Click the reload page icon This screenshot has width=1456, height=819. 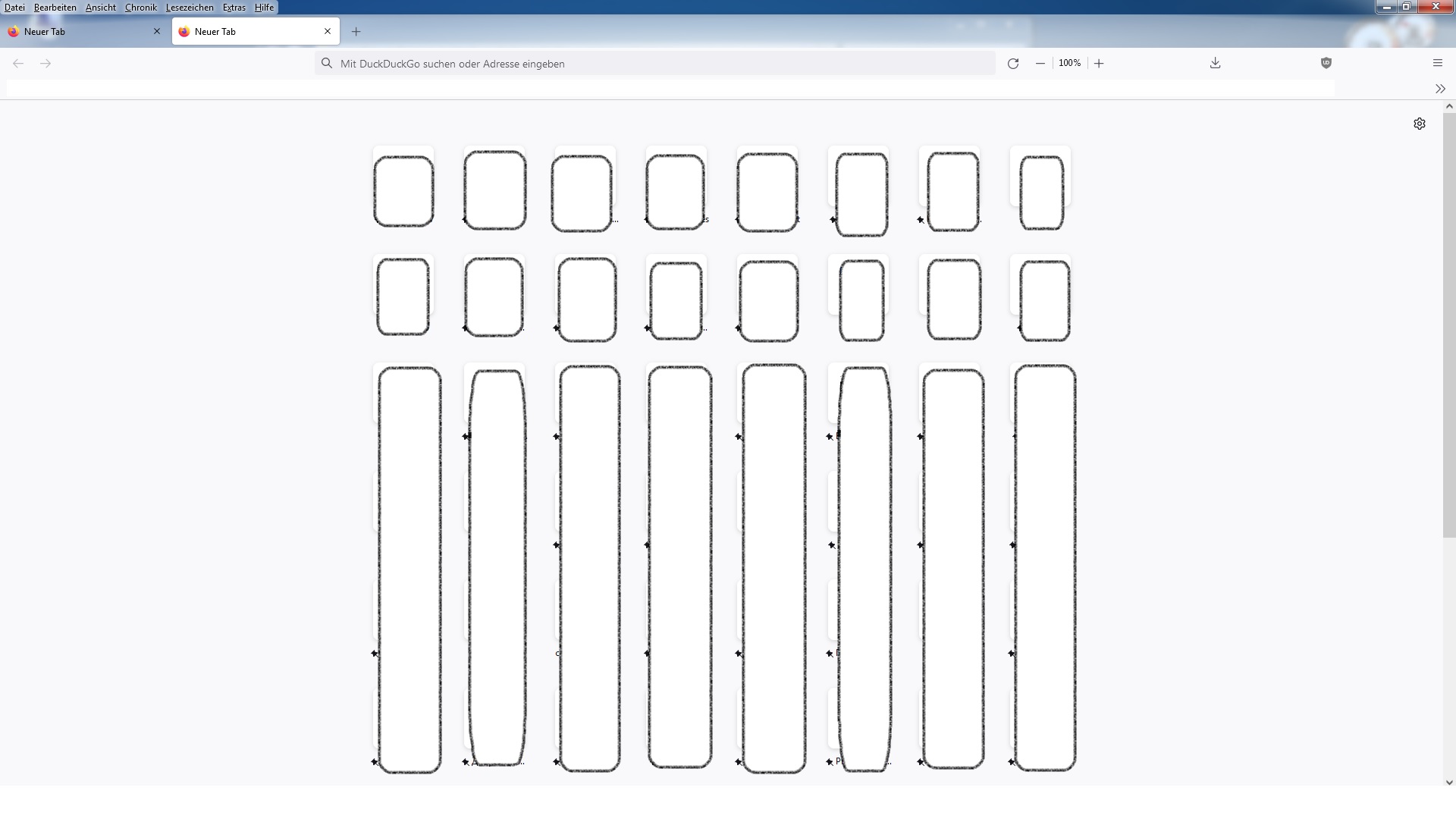(x=1012, y=64)
